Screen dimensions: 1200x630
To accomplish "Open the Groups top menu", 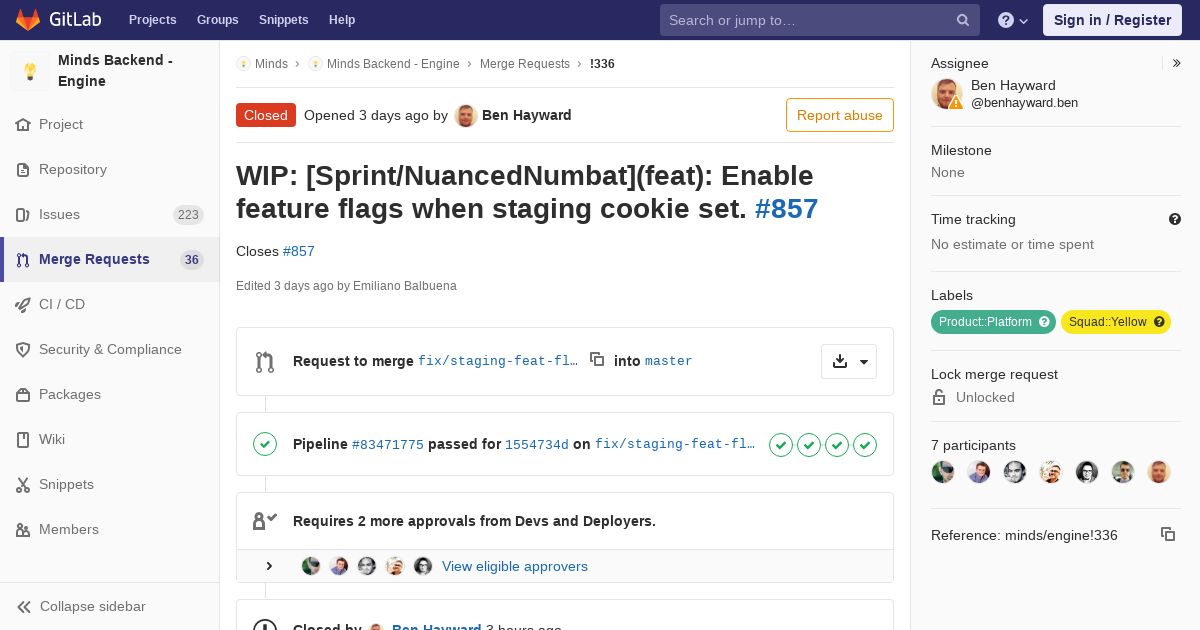I will pos(217,20).
